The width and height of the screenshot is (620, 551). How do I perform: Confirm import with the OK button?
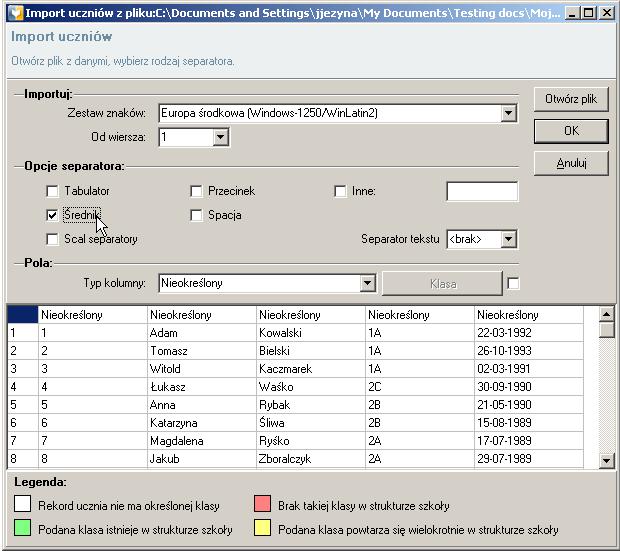[571, 131]
